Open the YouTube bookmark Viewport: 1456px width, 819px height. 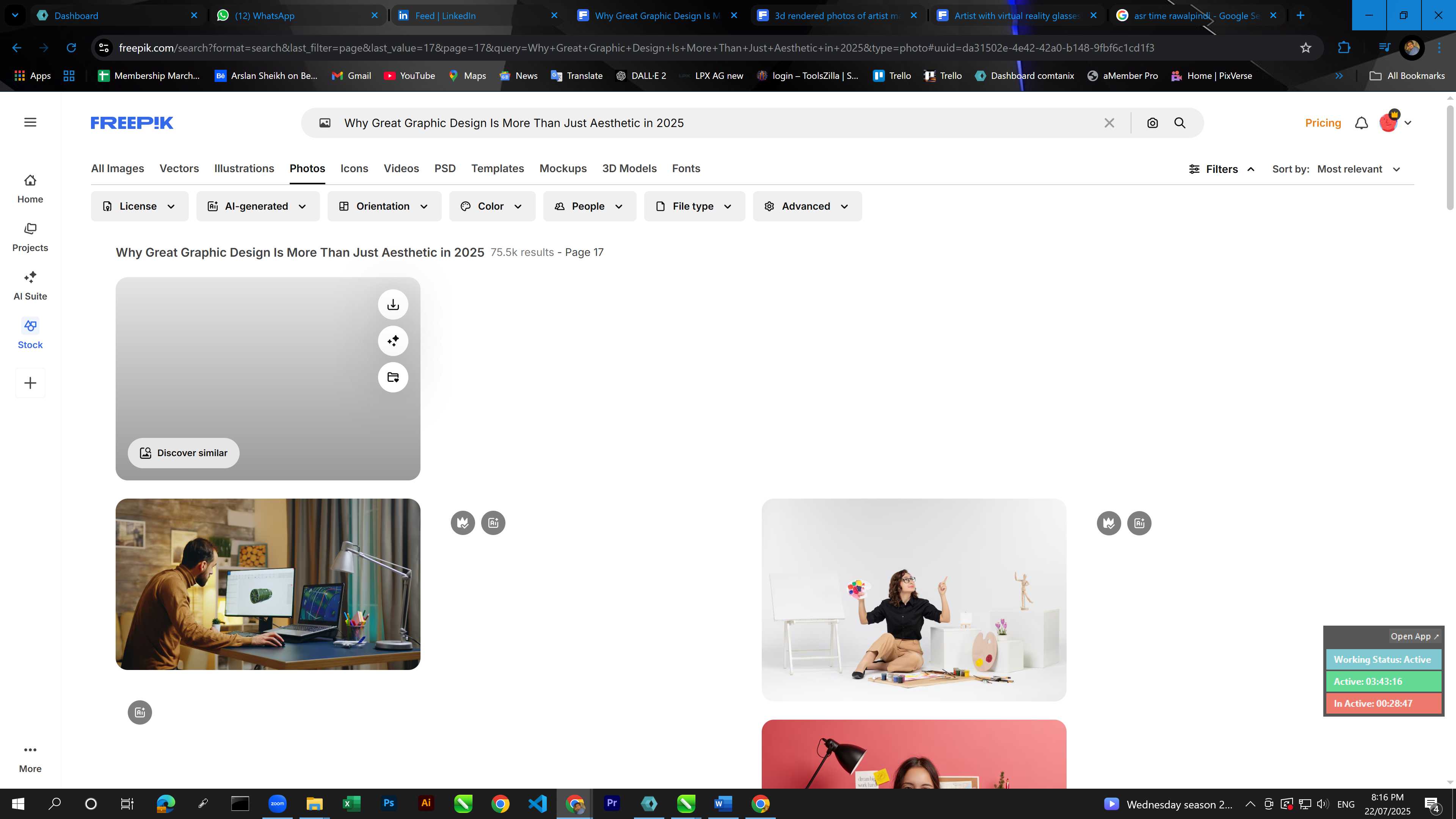click(x=409, y=76)
